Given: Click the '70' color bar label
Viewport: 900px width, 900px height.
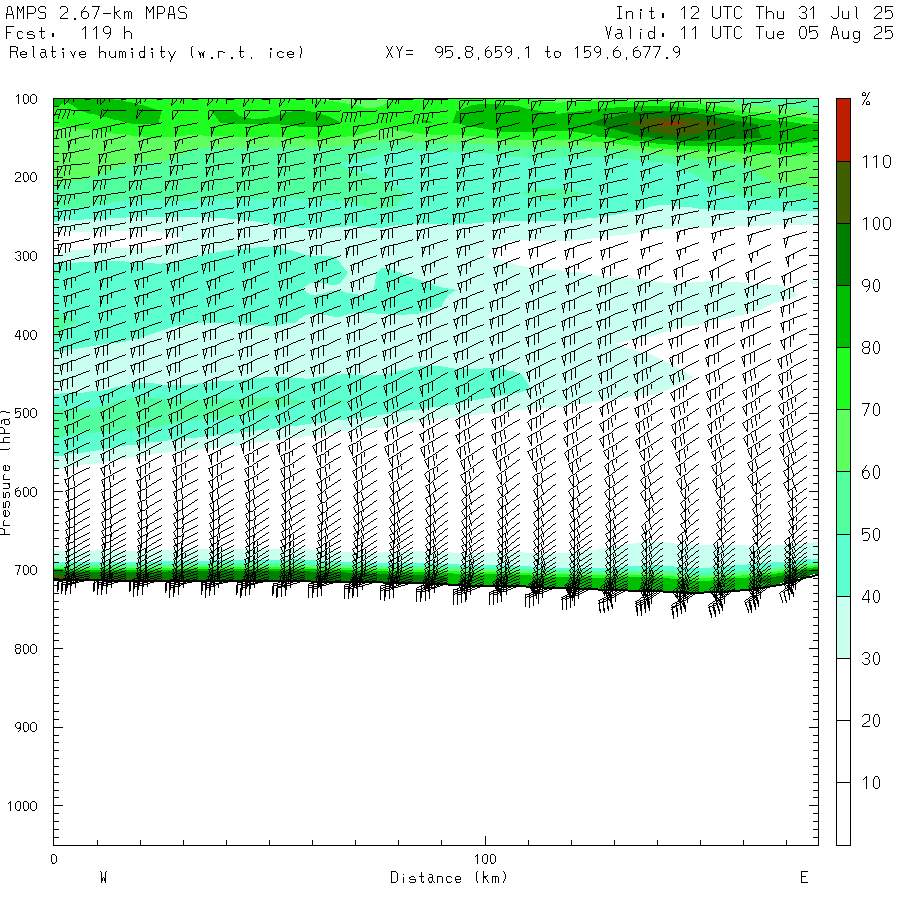Looking at the screenshot, I should [x=871, y=410].
